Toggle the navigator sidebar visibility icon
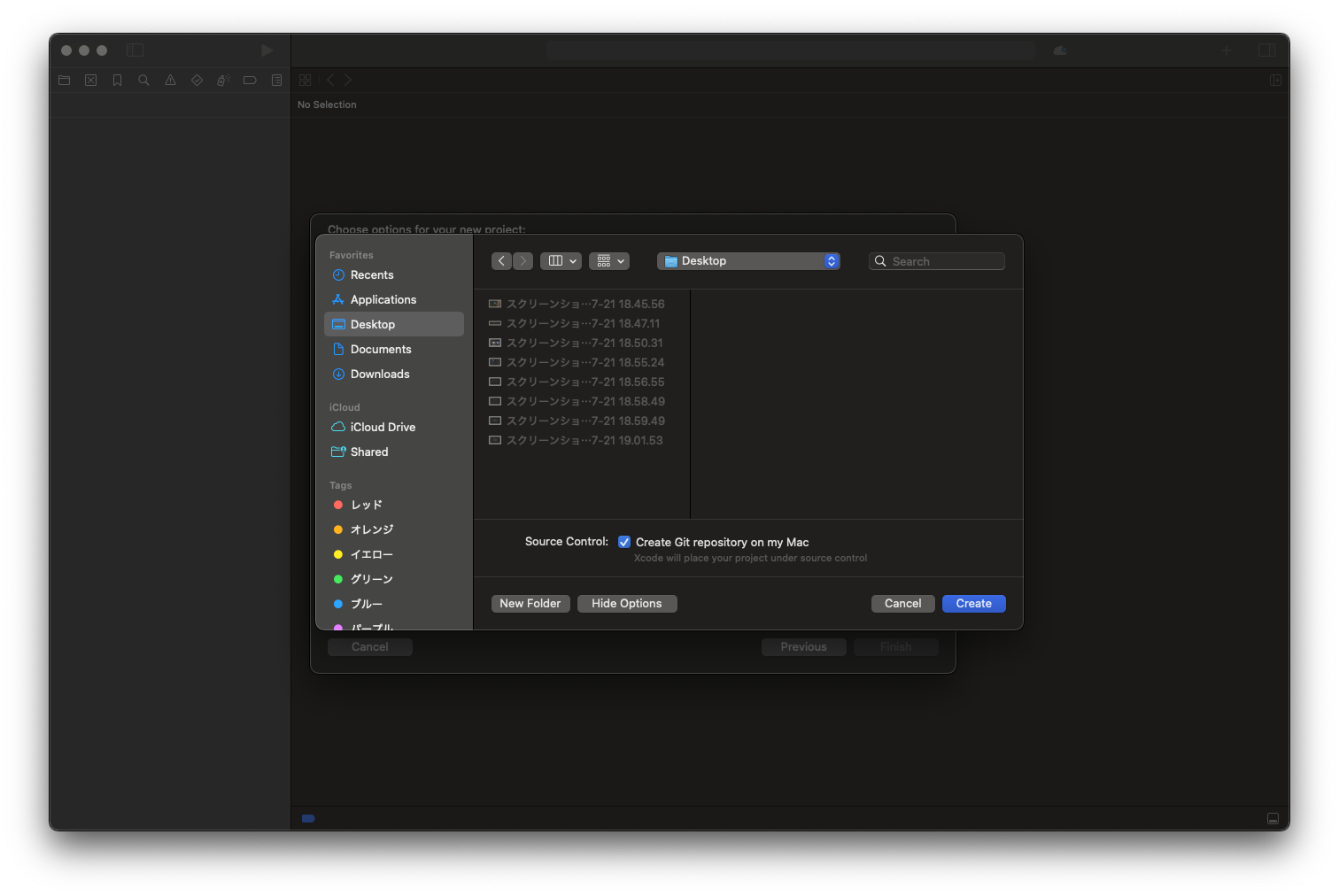Viewport: 1339px width, 896px height. tap(135, 50)
